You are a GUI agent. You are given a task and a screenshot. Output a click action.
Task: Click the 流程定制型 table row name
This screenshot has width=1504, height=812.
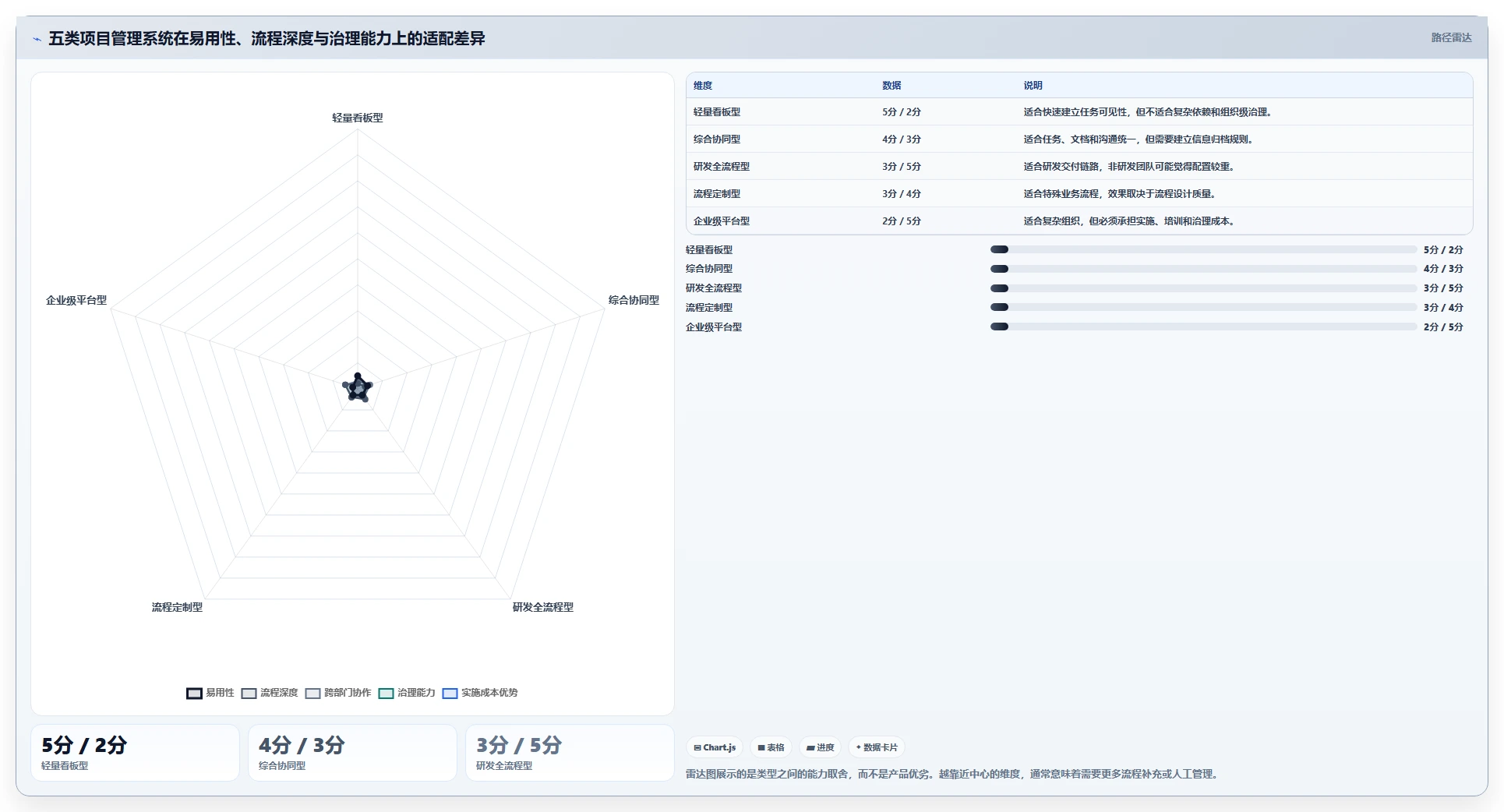(x=717, y=194)
